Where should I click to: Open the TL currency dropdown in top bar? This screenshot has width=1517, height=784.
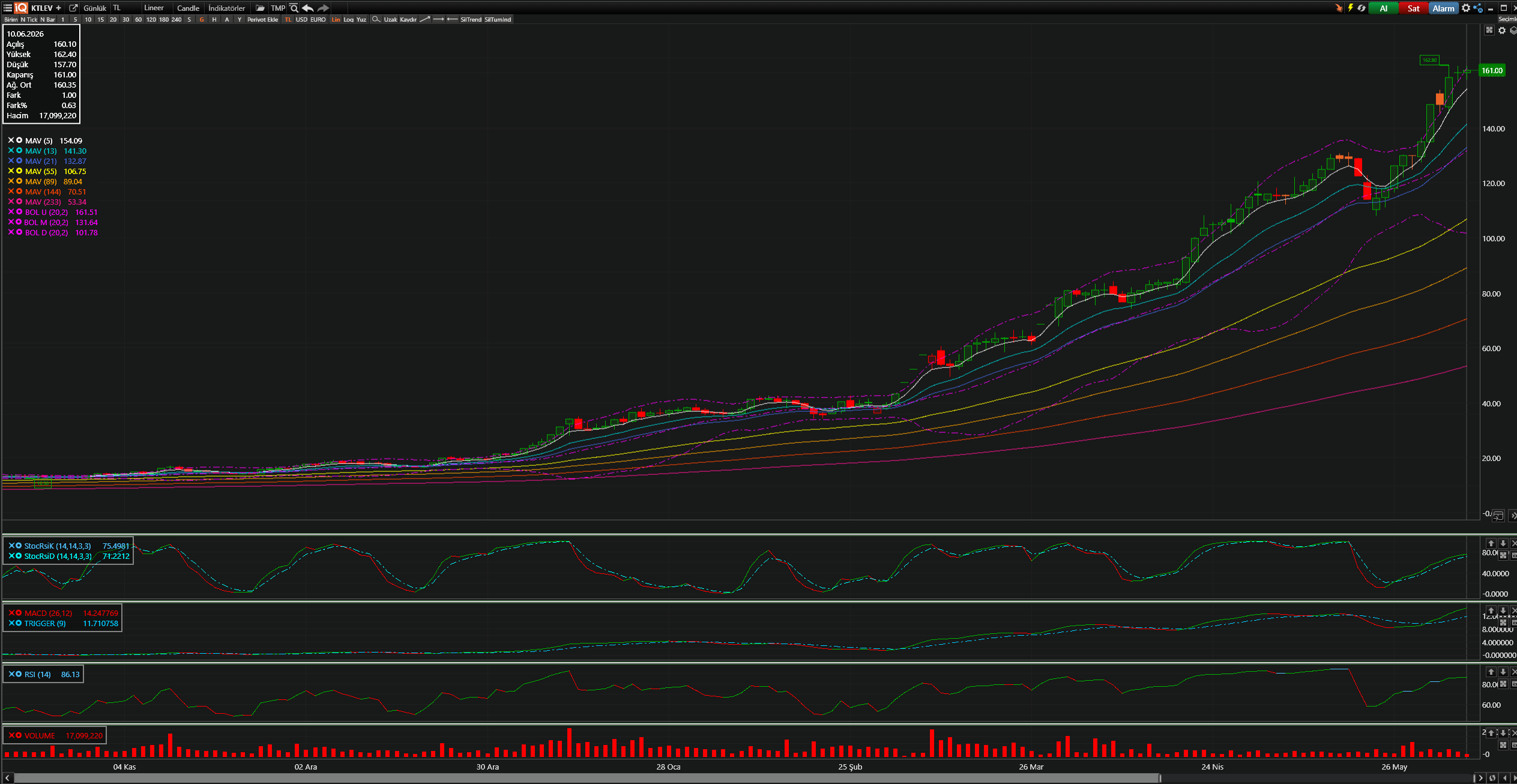pyautogui.click(x=125, y=8)
